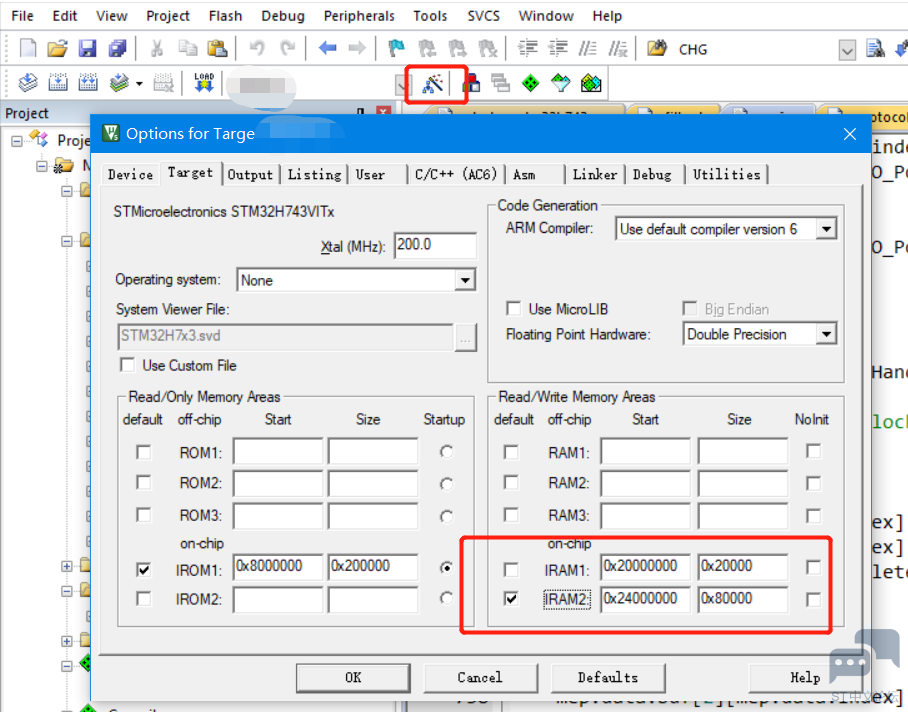Edit IROM1 Size field
This screenshot has width=908, height=712.
[x=373, y=567]
